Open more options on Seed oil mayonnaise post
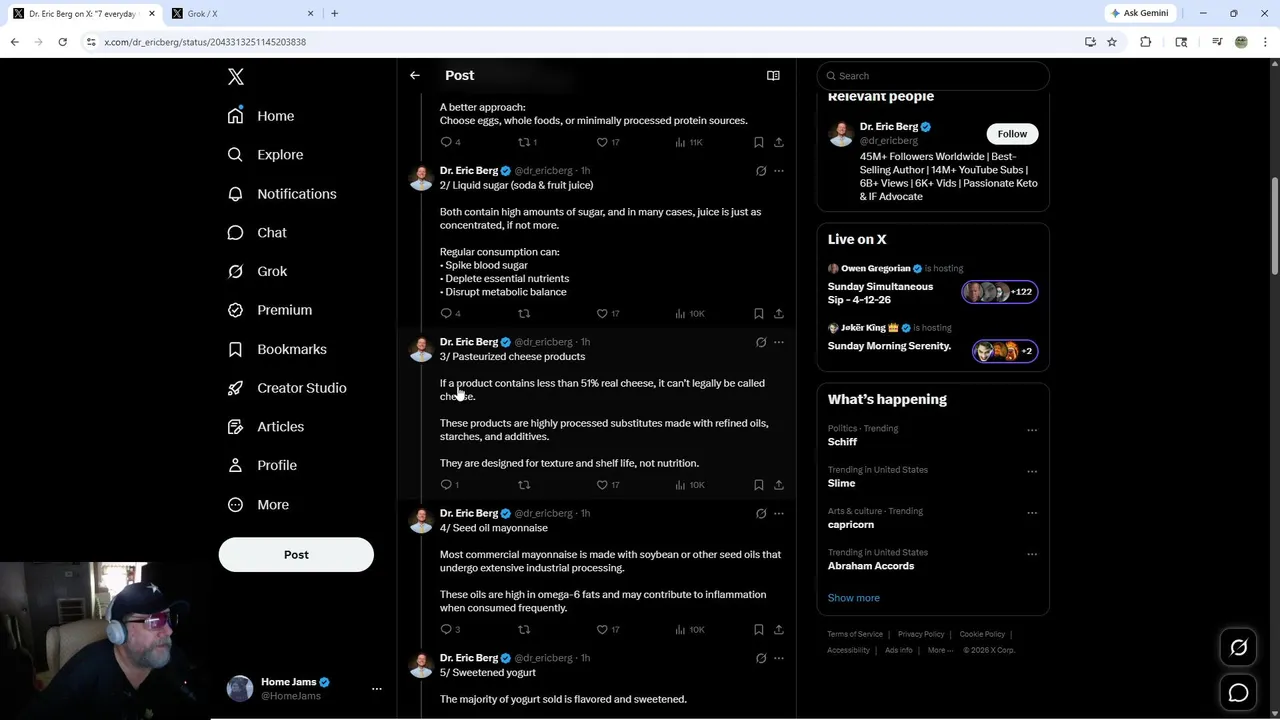 pos(779,513)
